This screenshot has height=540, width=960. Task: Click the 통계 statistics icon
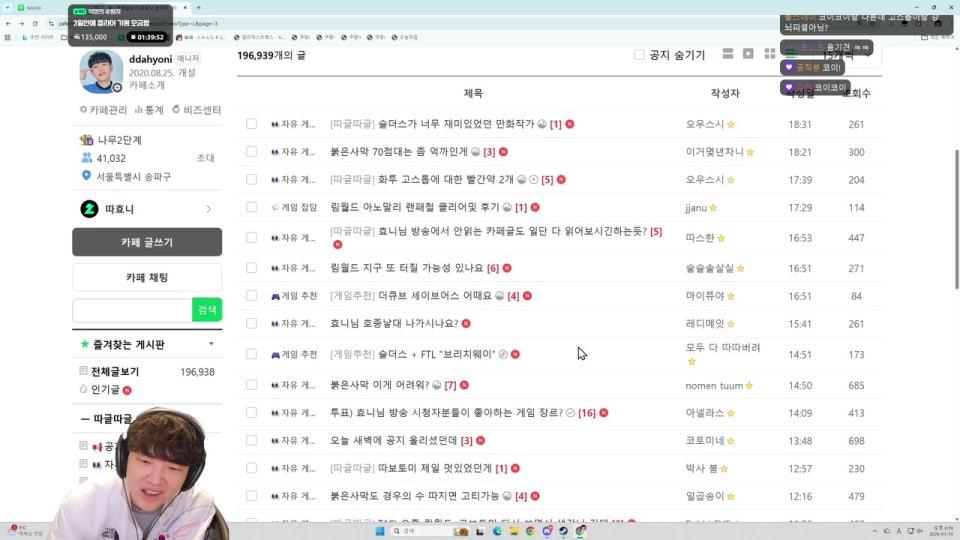point(149,110)
